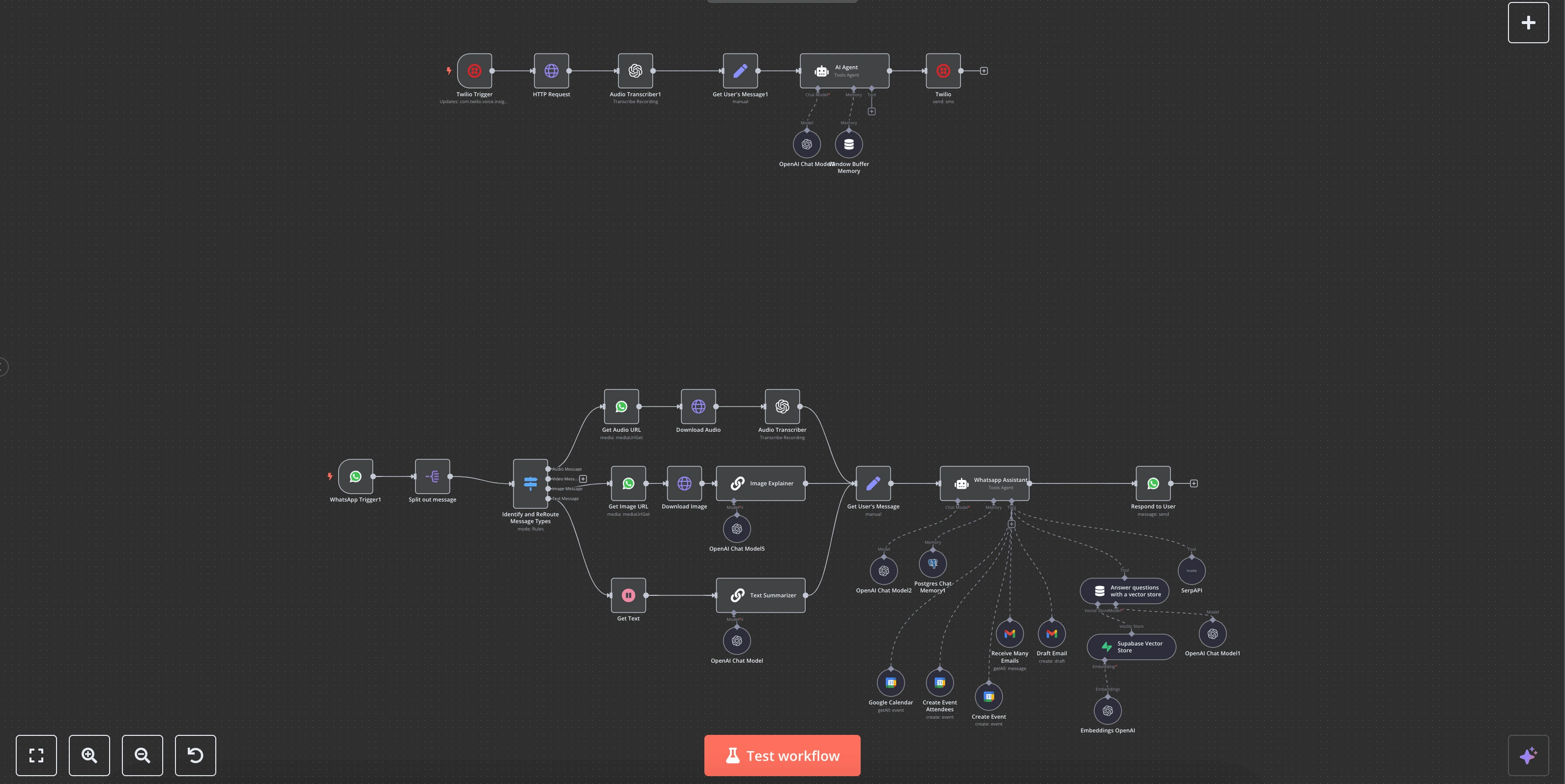The image size is (1565, 784).
Task: Select the WhatsApp Trigger1 node
Action: click(x=355, y=476)
